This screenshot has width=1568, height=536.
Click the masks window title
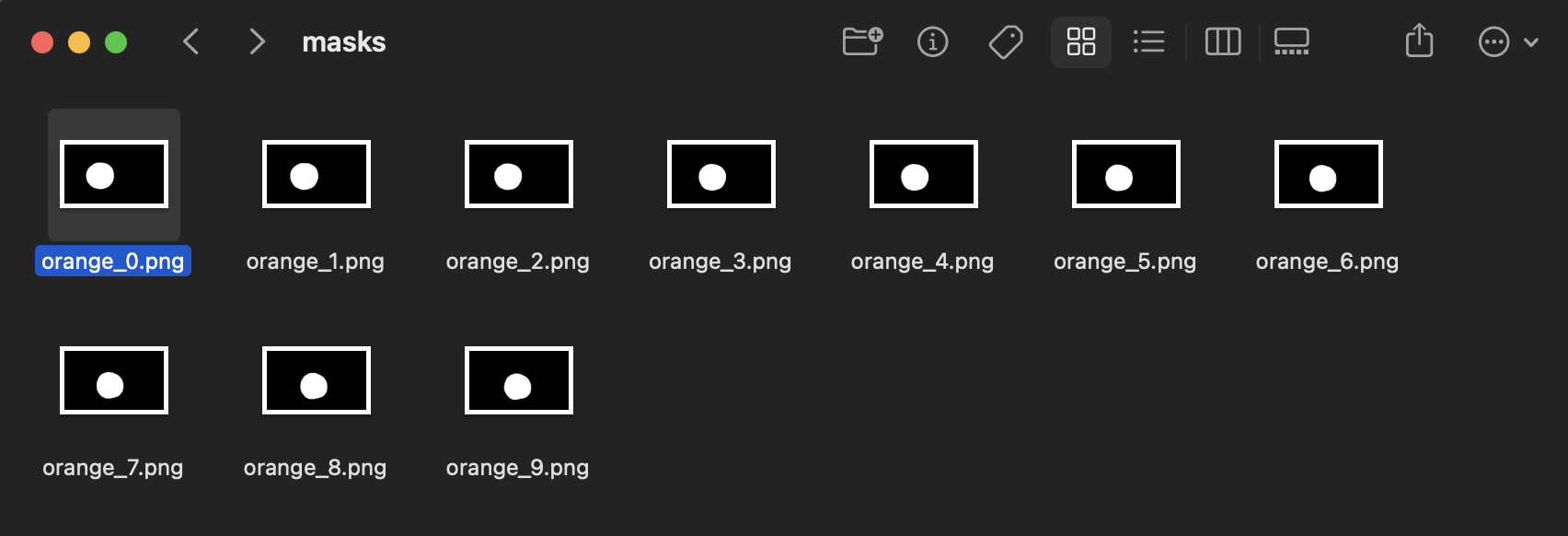[344, 42]
